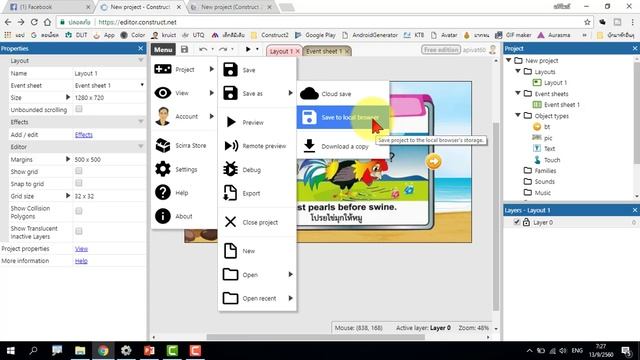Choose Close project in the submenu
The image size is (640, 360).
point(257,222)
